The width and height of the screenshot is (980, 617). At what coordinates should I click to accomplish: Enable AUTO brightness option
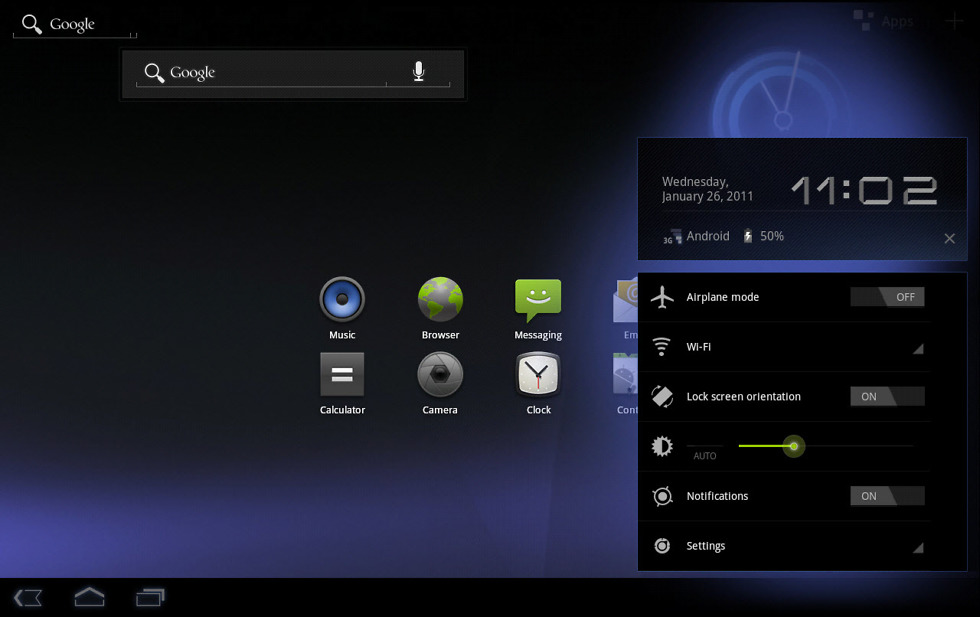705,452
